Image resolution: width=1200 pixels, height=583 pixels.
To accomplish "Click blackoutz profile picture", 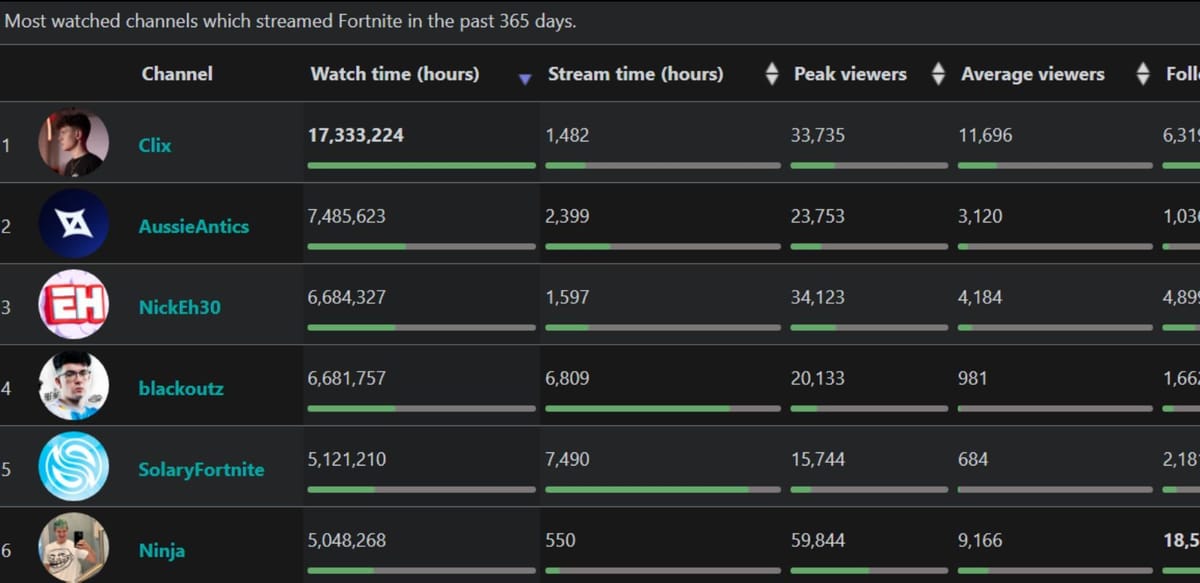I will point(73,385).
